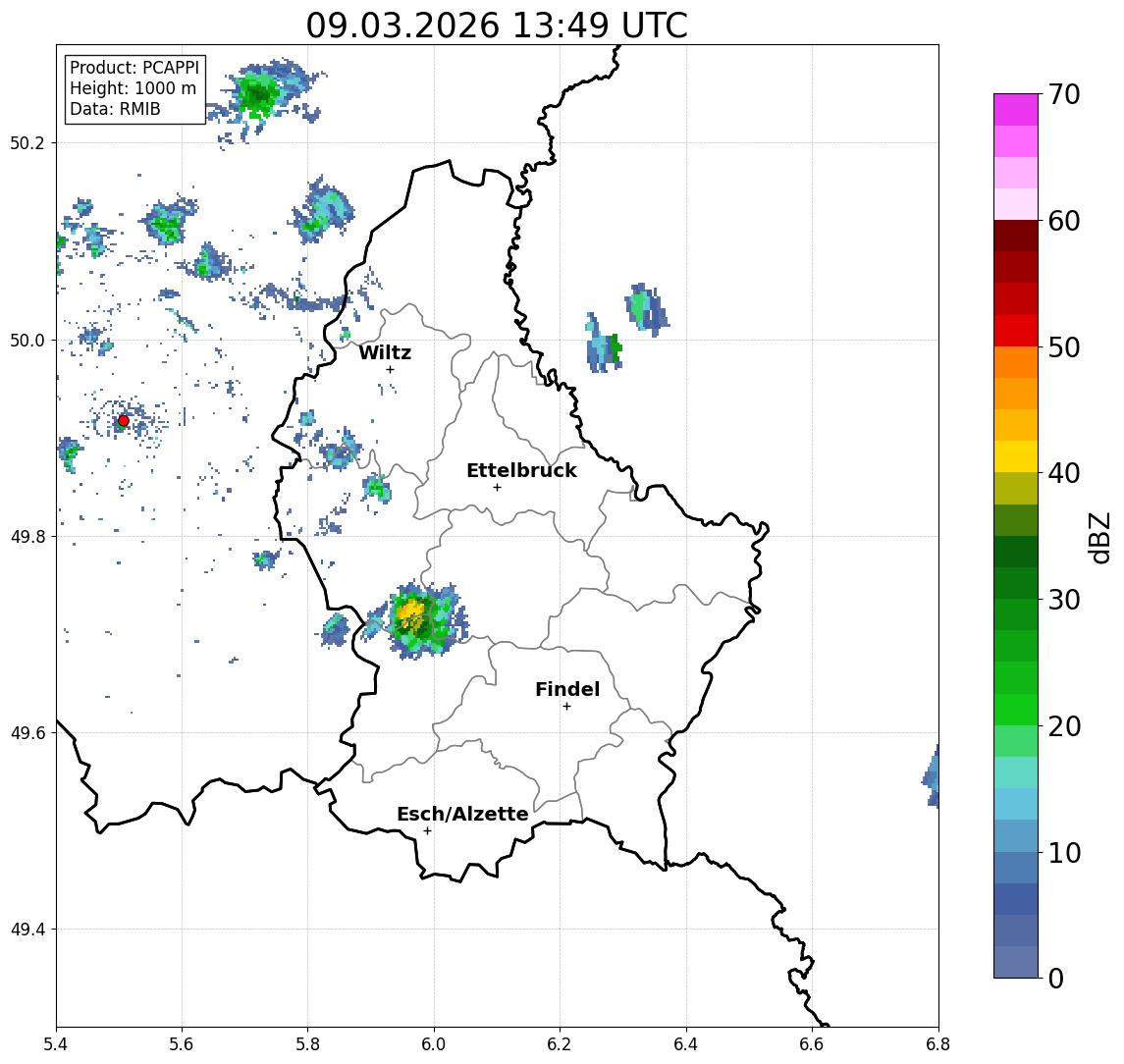
Task: Click the dBZ colorbar axis label
Action: click(x=1098, y=538)
